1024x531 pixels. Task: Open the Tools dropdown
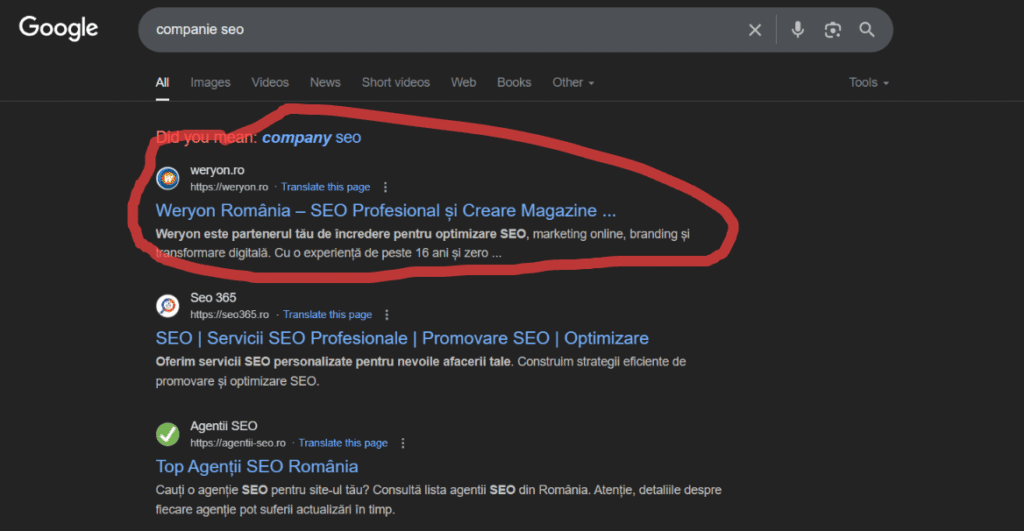[868, 83]
